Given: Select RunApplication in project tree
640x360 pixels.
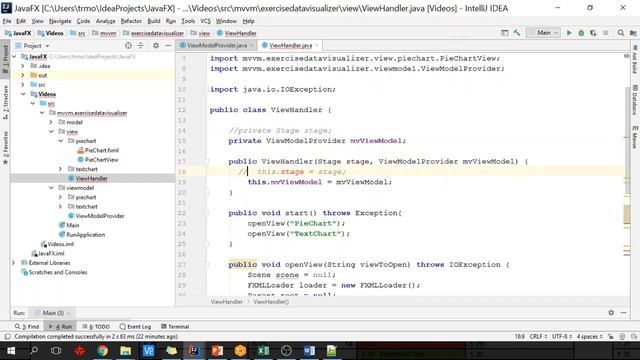Looking at the screenshot, I should 82,235.
